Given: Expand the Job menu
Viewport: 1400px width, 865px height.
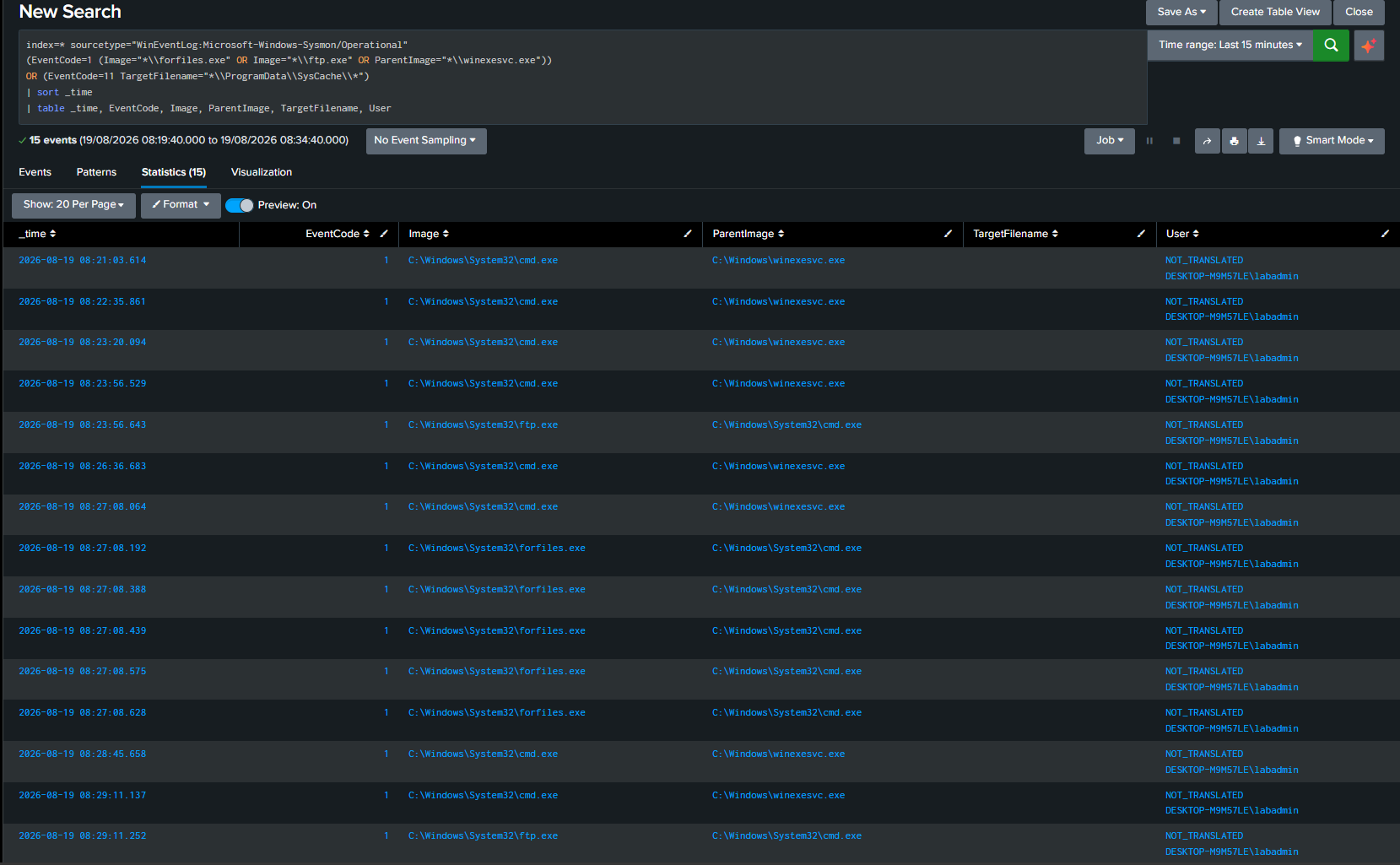Looking at the screenshot, I should click(1110, 141).
